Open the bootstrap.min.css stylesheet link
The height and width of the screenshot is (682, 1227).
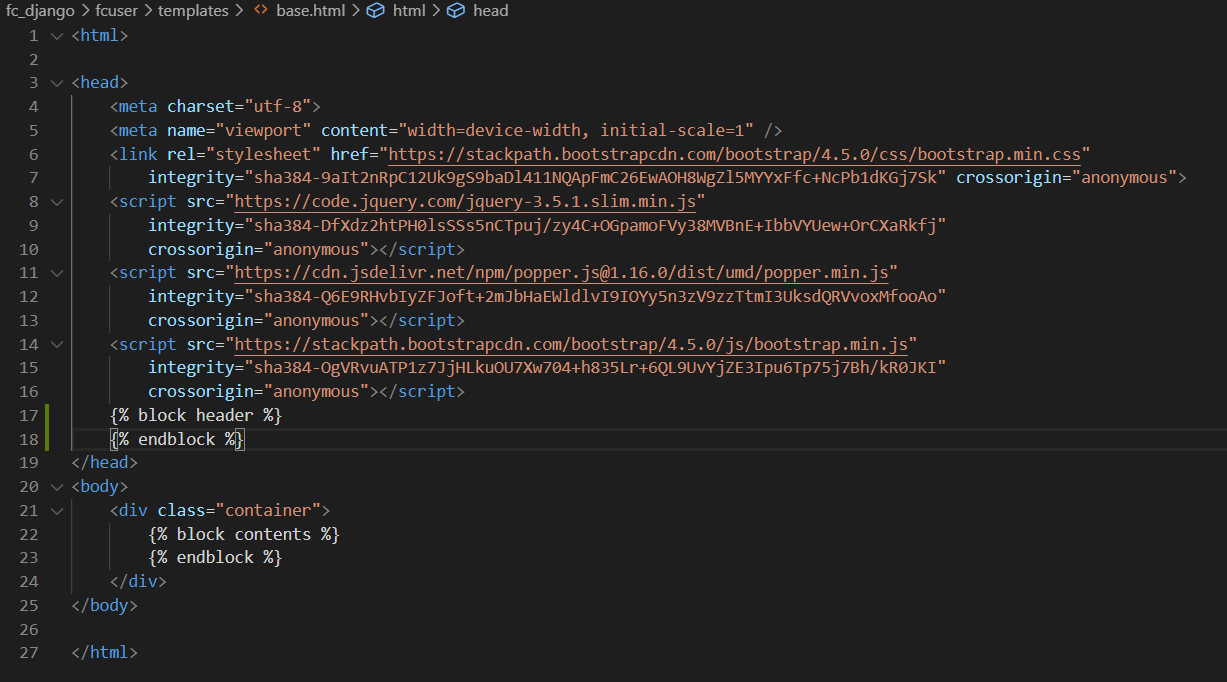[735, 154]
